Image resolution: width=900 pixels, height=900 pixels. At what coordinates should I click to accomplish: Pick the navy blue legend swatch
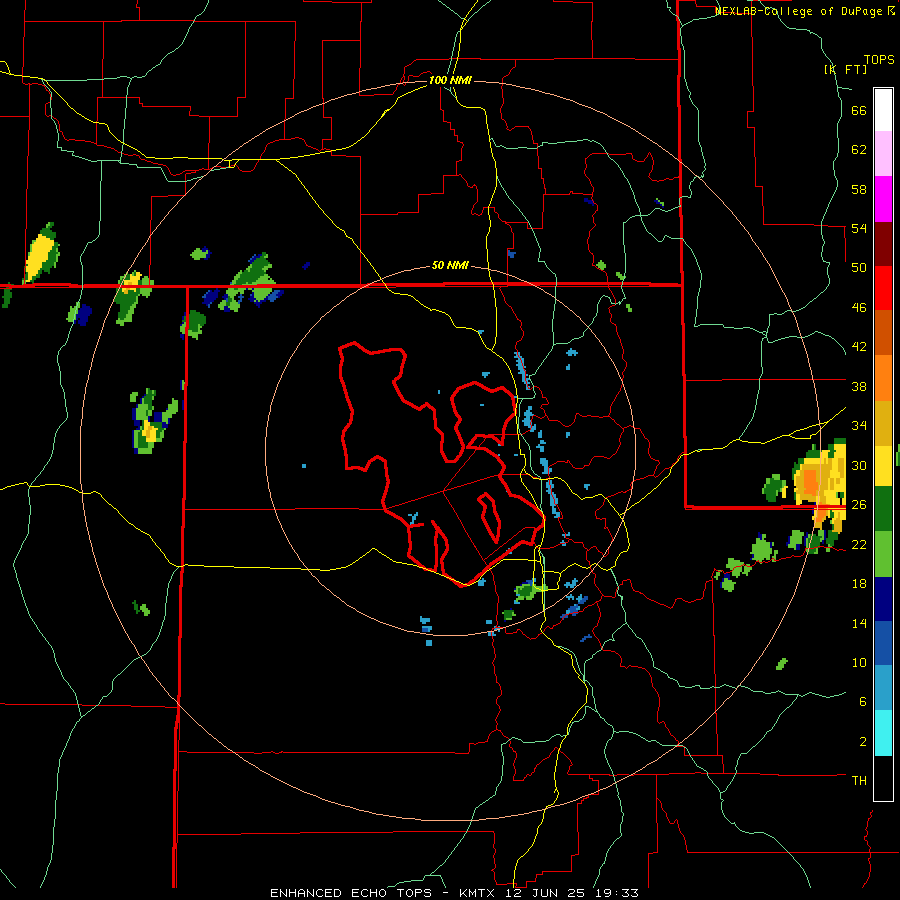click(x=883, y=599)
